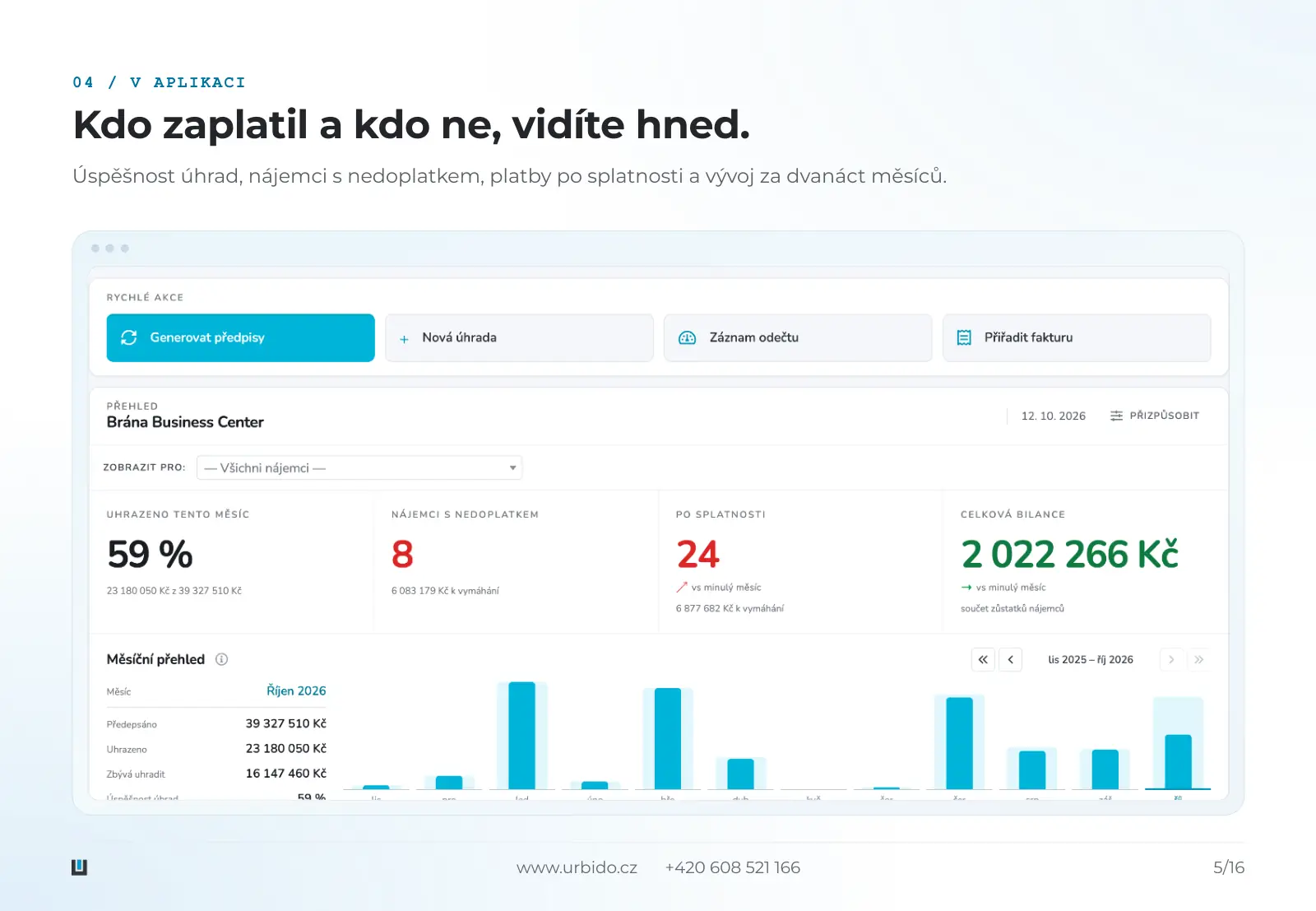Click the dropdown arrow of tenant selector
Viewport: 1316px width, 911px height.
512,467
